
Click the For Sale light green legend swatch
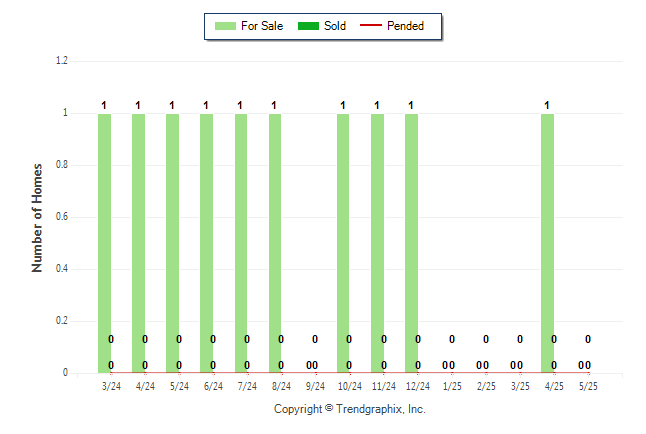click(225, 26)
